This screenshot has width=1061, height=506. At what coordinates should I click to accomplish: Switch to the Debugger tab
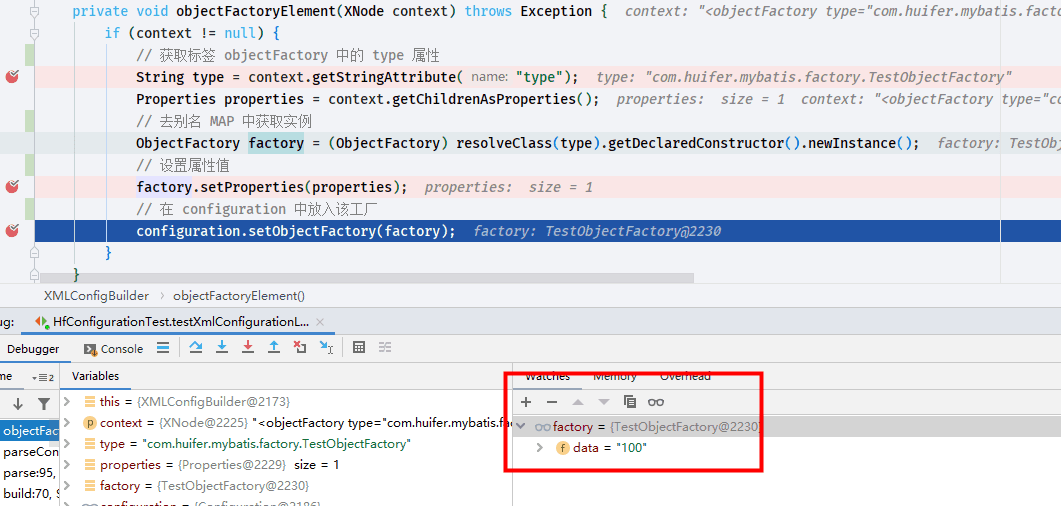tap(33, 348)
